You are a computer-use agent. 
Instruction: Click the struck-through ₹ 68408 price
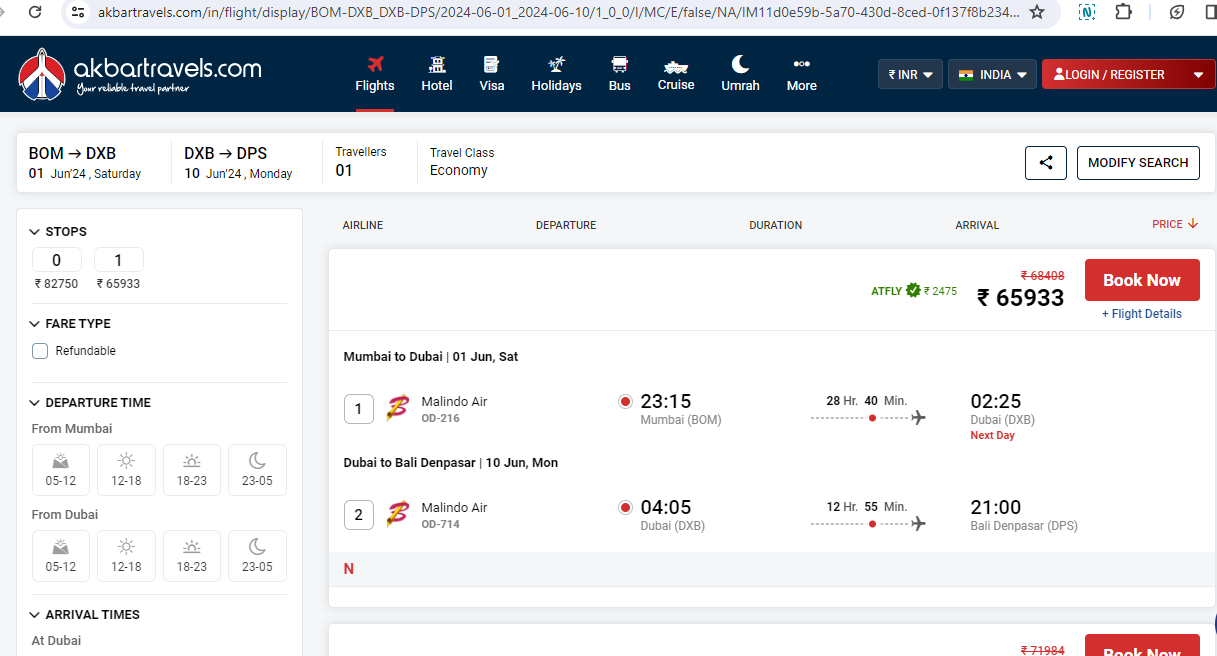point(1042,275)
